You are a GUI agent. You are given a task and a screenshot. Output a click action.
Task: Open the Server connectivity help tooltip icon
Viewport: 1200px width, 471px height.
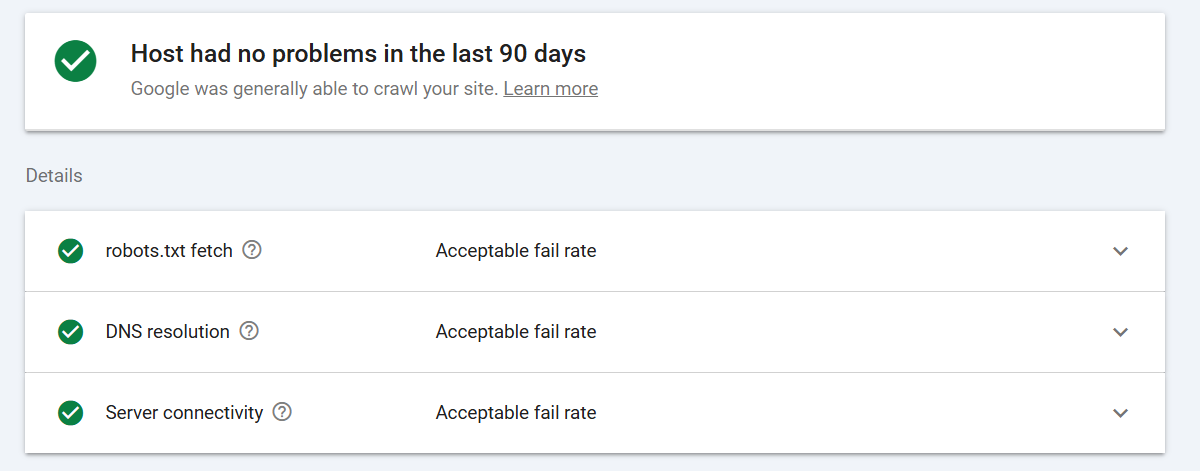[283, 412]
